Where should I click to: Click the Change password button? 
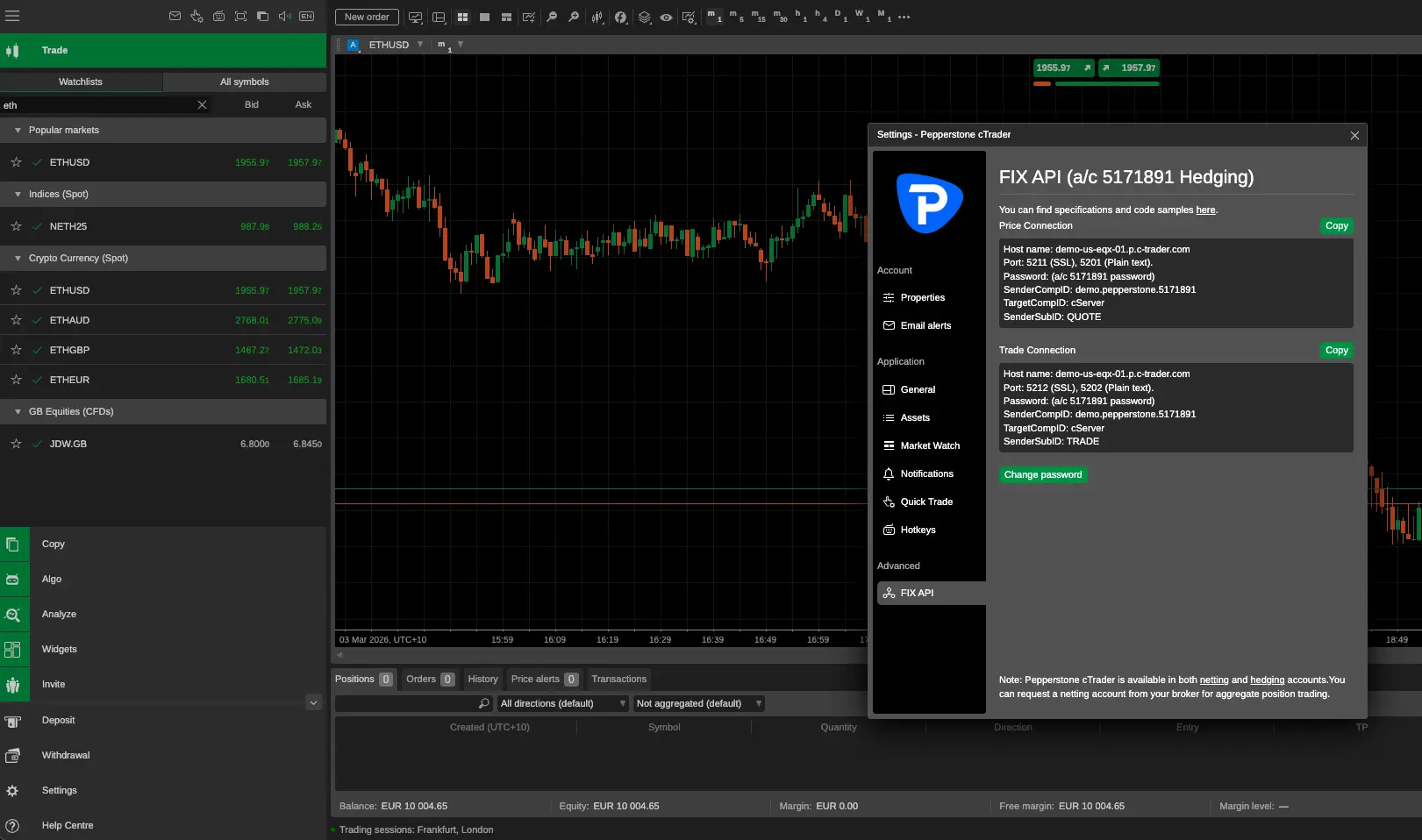tap(1043, 474)
